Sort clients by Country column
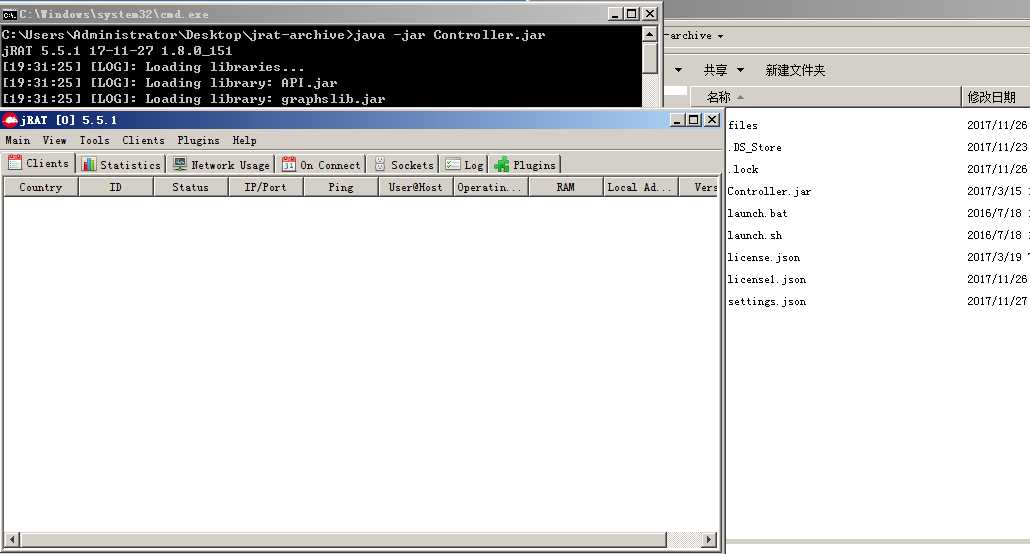1030x554 pixels. click(x=41, y=187)
